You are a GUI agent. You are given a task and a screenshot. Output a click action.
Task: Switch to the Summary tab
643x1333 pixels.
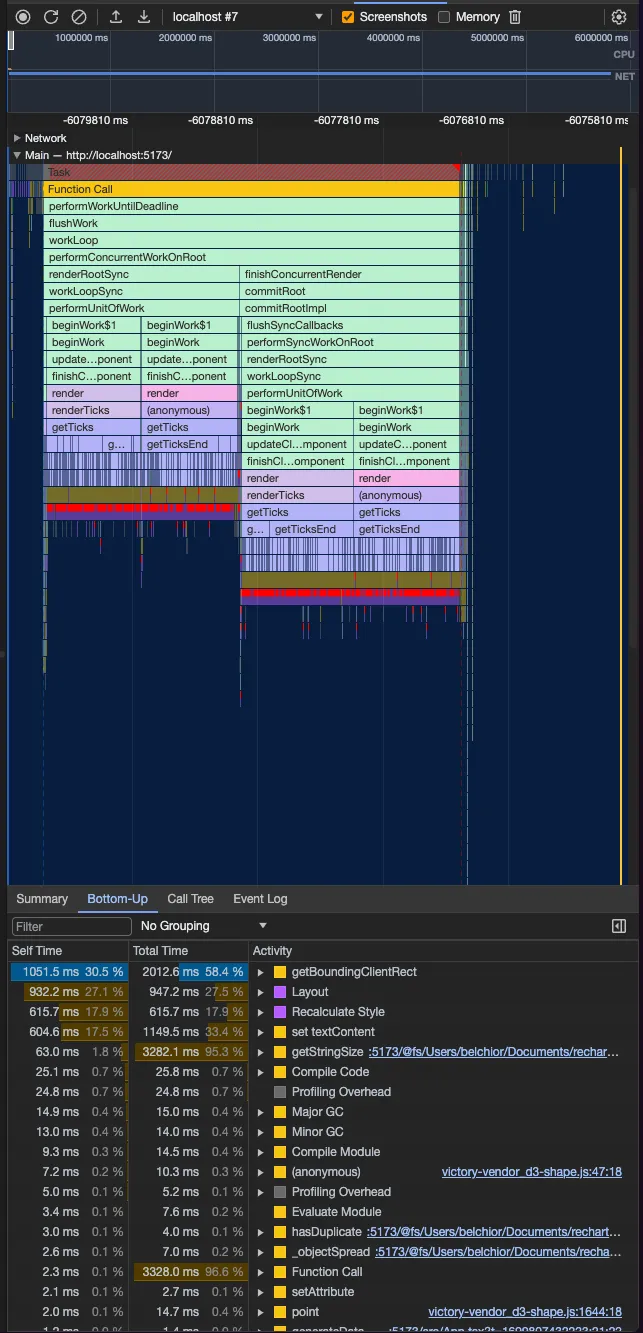coord(42,899)
